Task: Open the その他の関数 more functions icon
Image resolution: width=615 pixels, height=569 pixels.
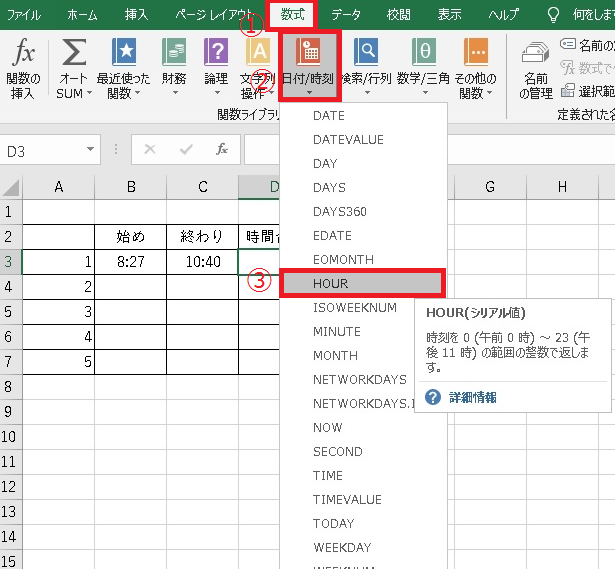Action: click(x=476, y=52)
